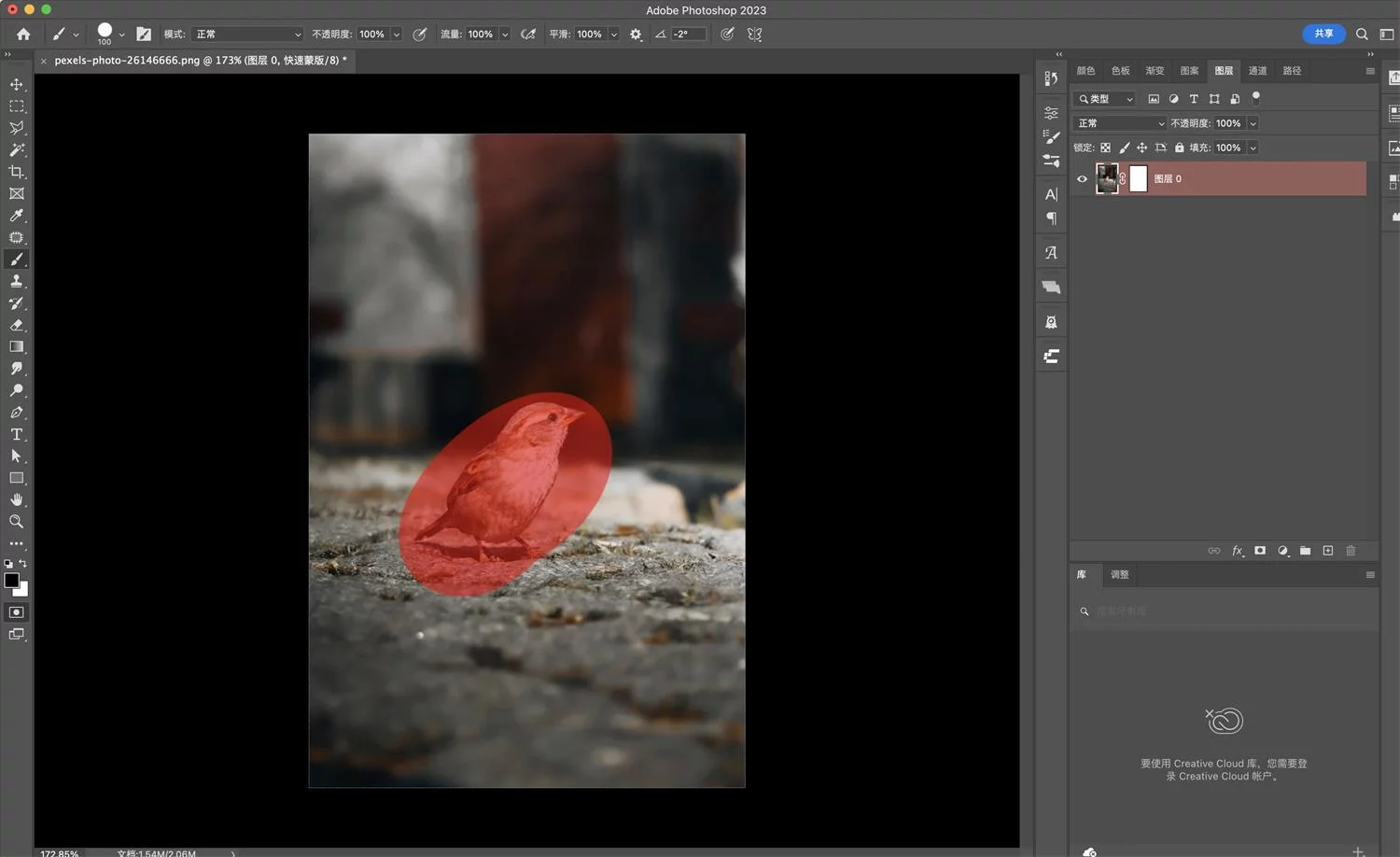Screen dimensions: 1400x857
Task: Toggle the layer filter on/off switch
Action: point(1256,97)
